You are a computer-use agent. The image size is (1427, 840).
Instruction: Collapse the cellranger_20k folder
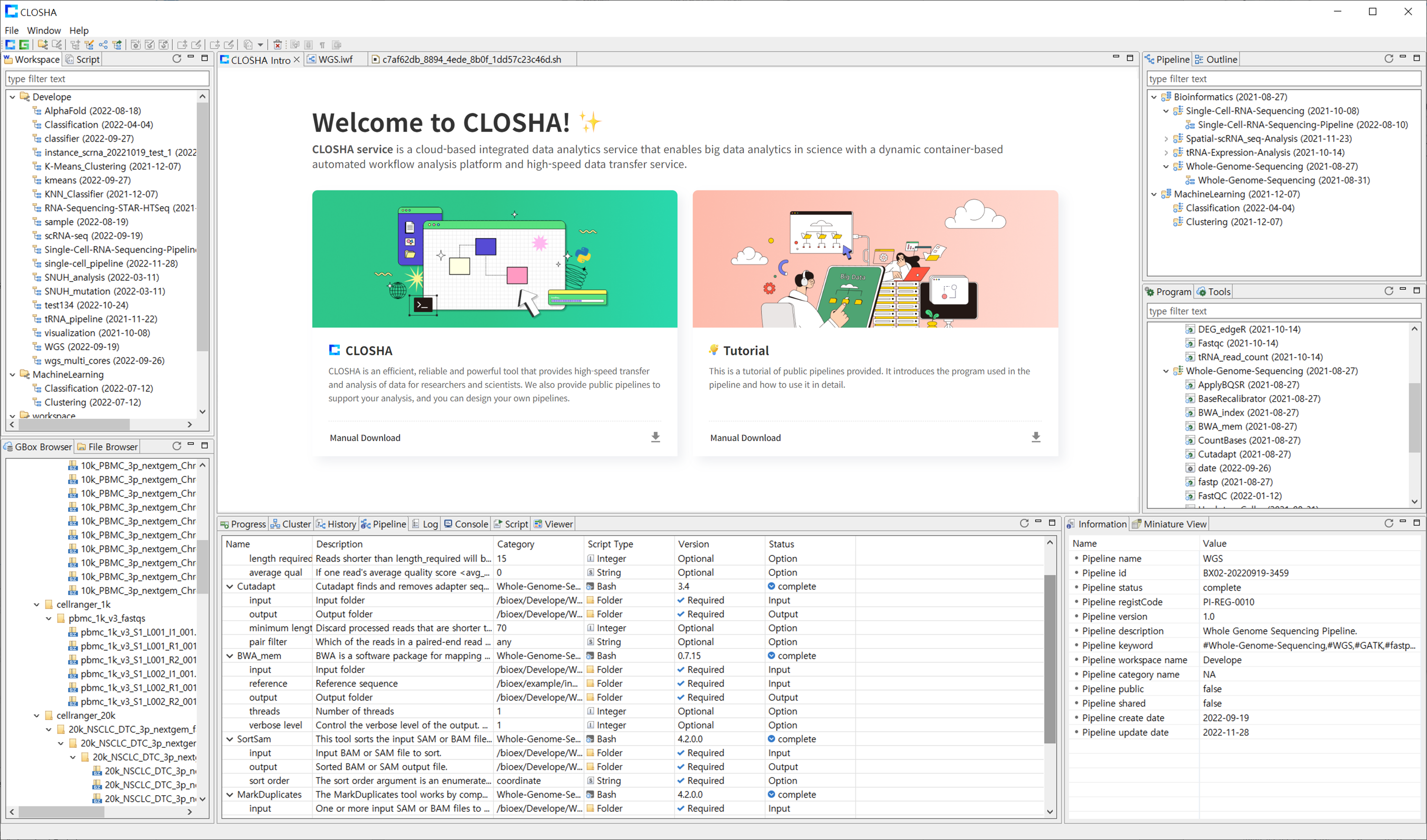tap(37, 716)
